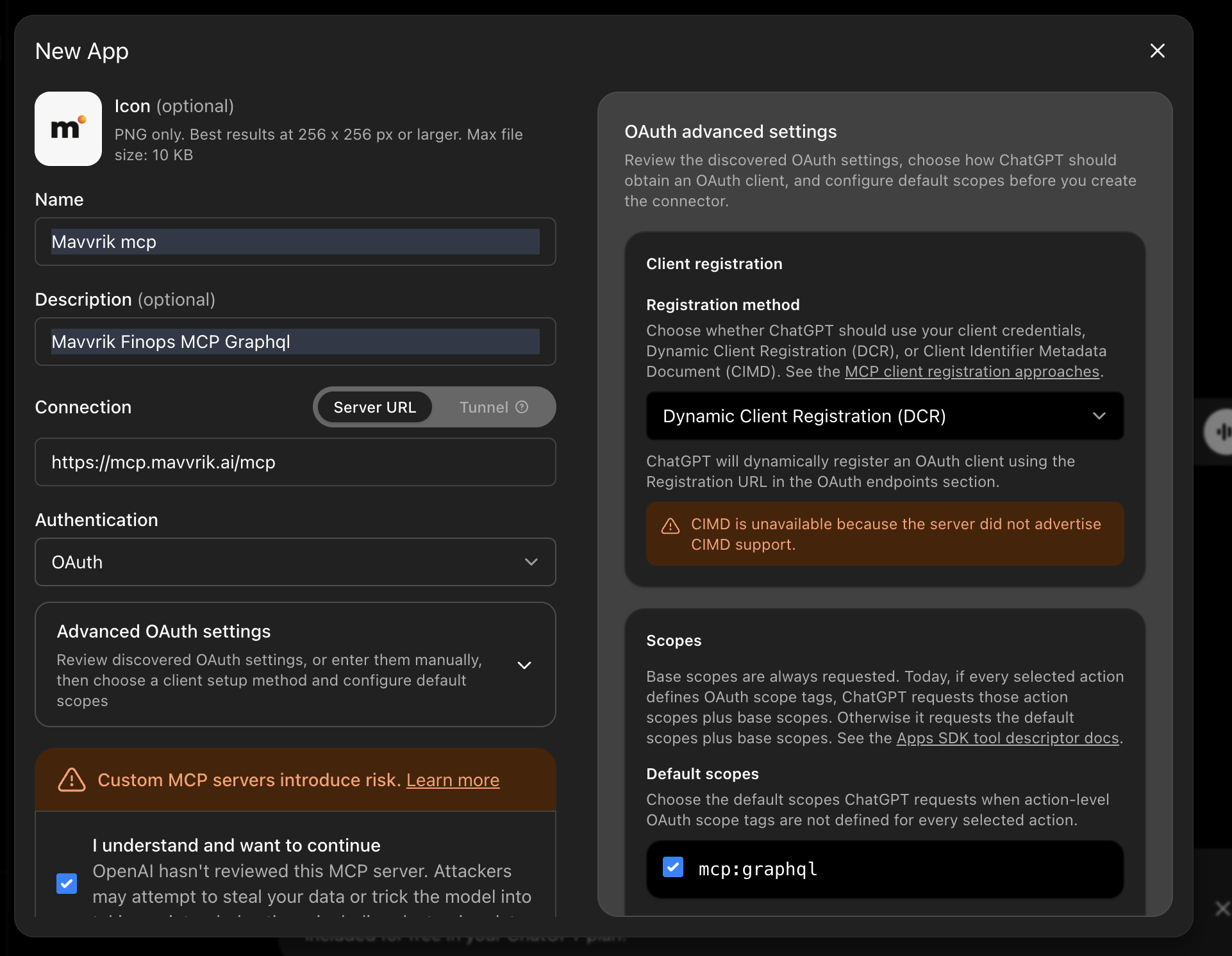Change the app icon thumbnail

(x=68, y=129)
